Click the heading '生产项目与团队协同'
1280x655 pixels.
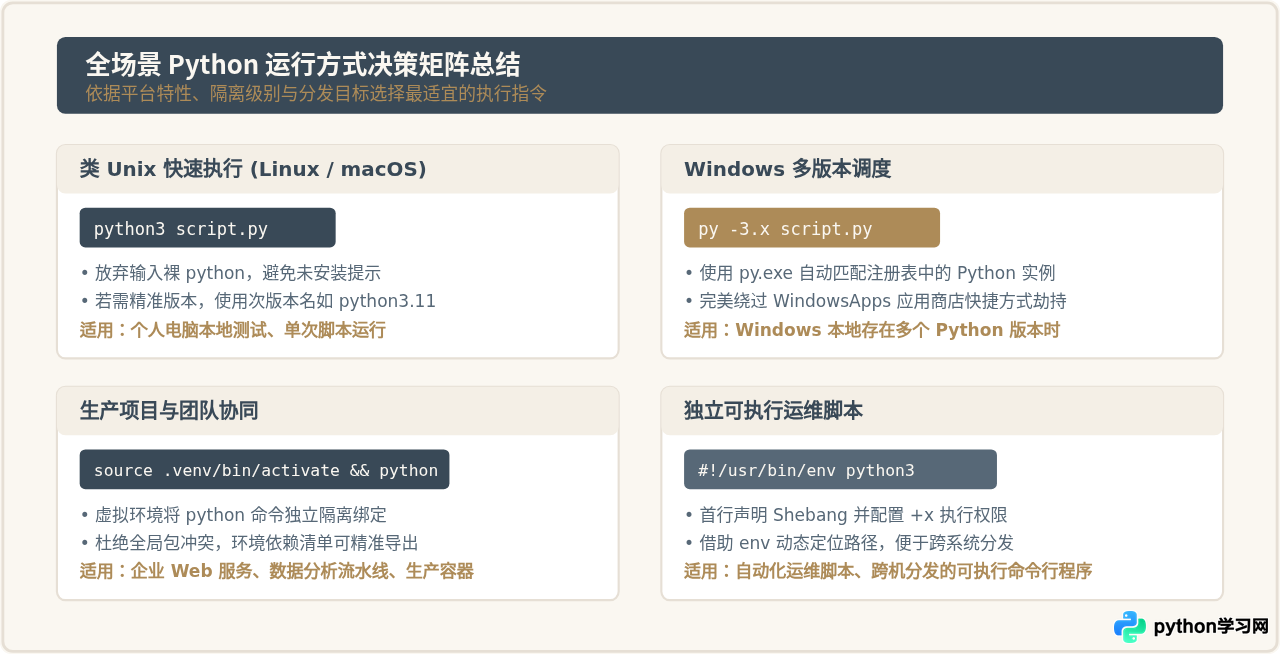[170, 411]
